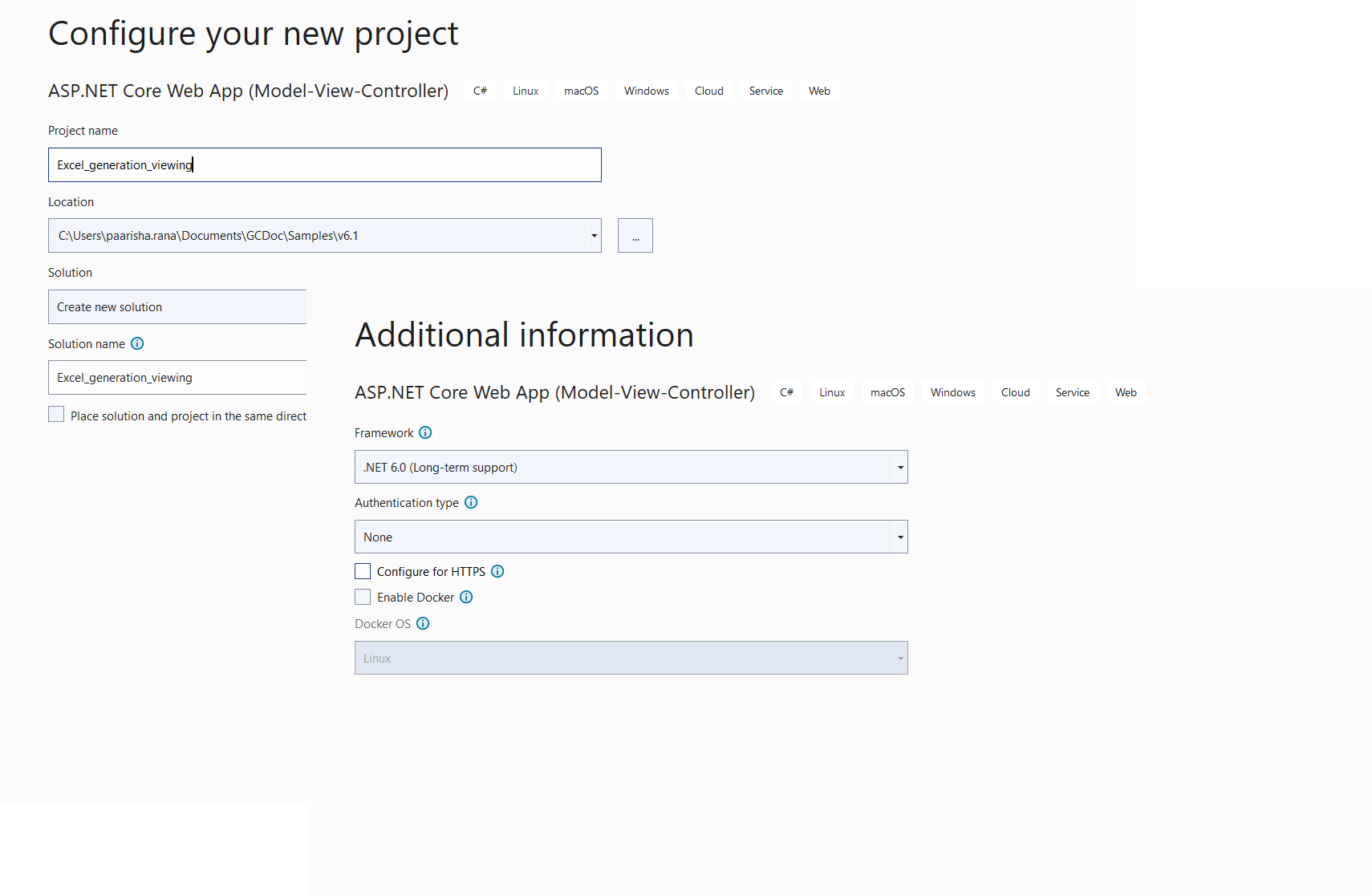Click the Docker OS Linux dropdown

(x=631, y=659)
